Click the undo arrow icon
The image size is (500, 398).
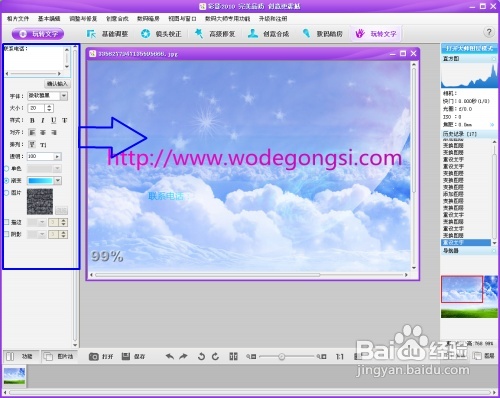(170, 356)
